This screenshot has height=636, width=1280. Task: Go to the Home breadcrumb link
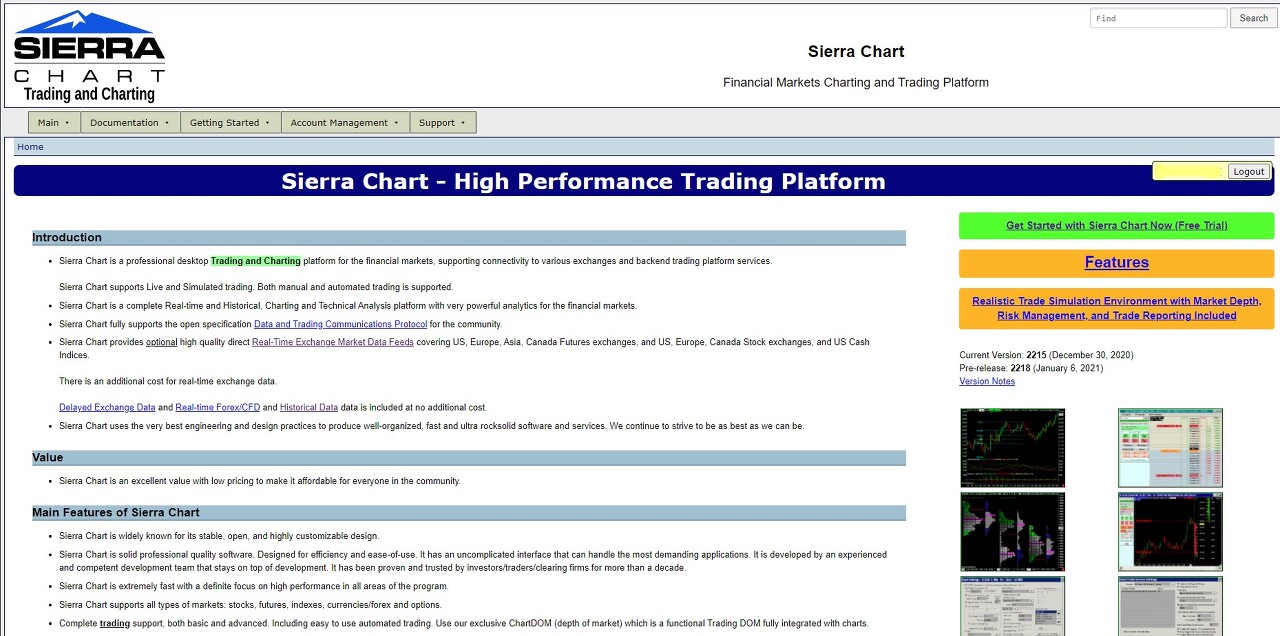click(30, 147)
